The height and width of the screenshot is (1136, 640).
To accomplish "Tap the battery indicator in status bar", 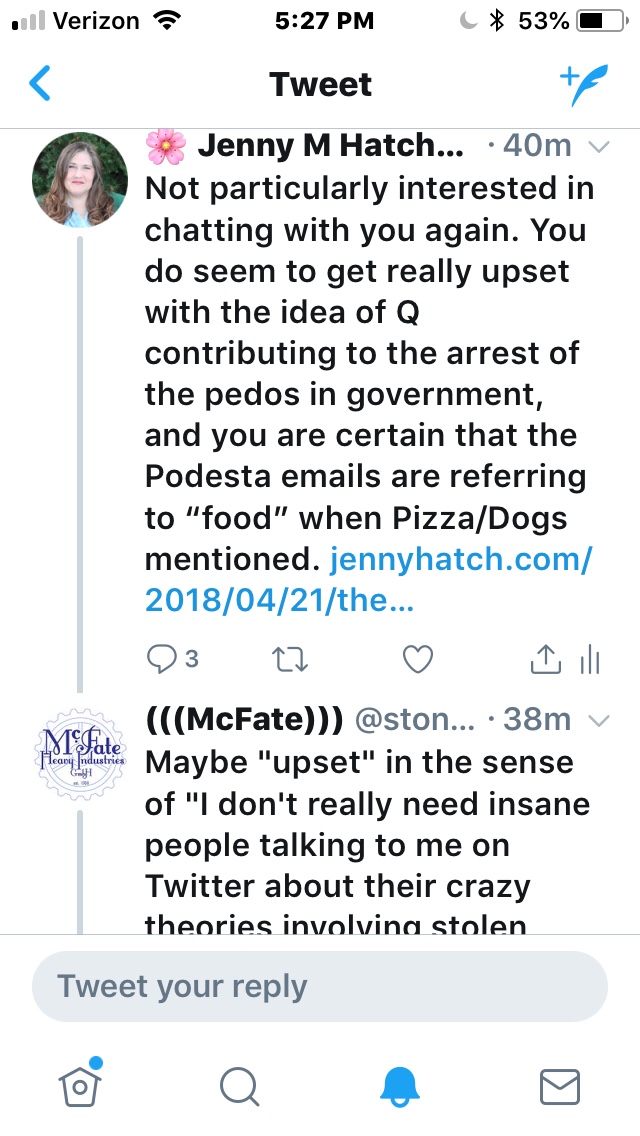I will coord(600,20).
